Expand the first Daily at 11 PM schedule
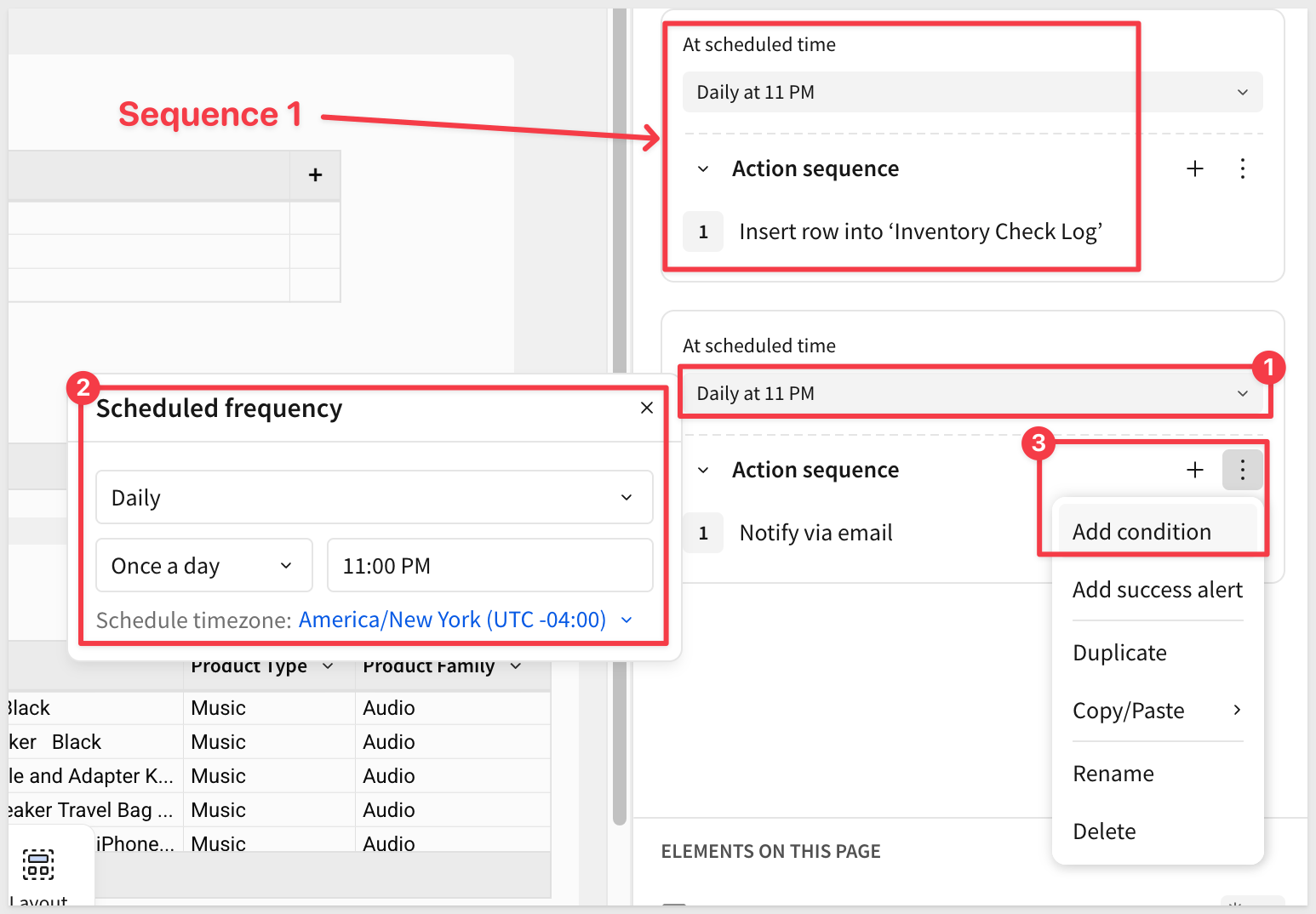This screenshot has width=1316, height=914. (x=971, y=92)
